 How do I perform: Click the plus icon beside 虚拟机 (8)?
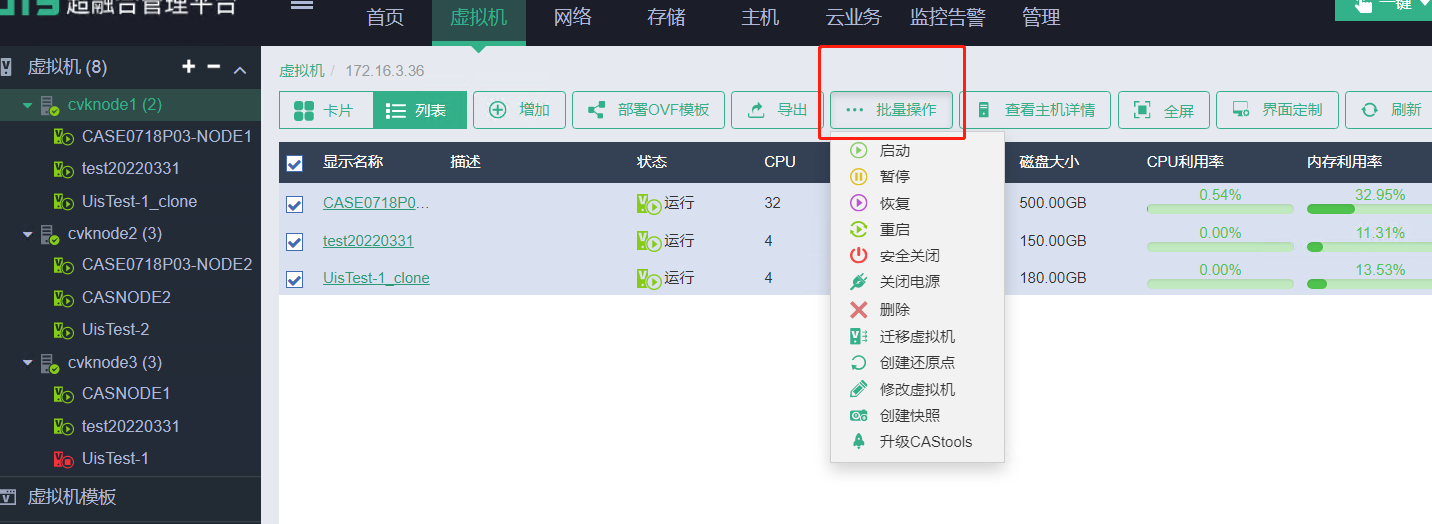[188, 67]
